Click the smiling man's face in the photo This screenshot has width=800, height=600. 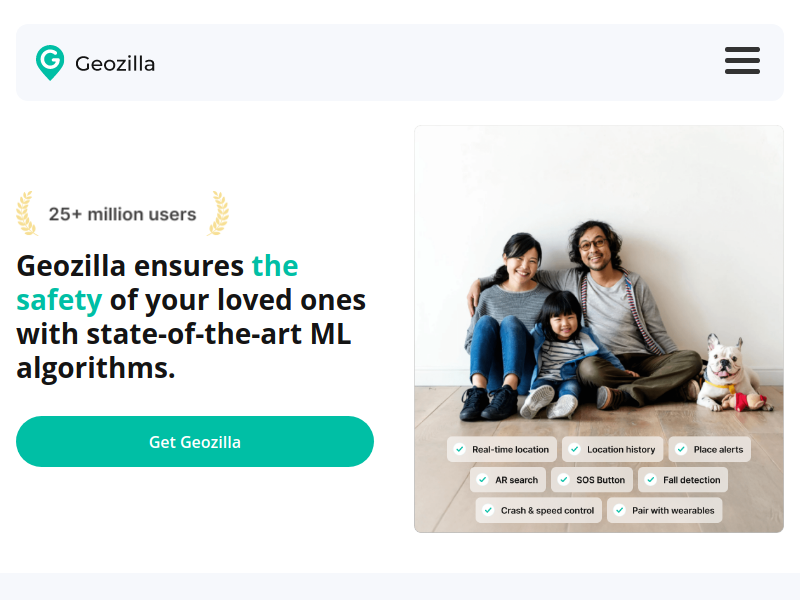(x=592, y=246)
